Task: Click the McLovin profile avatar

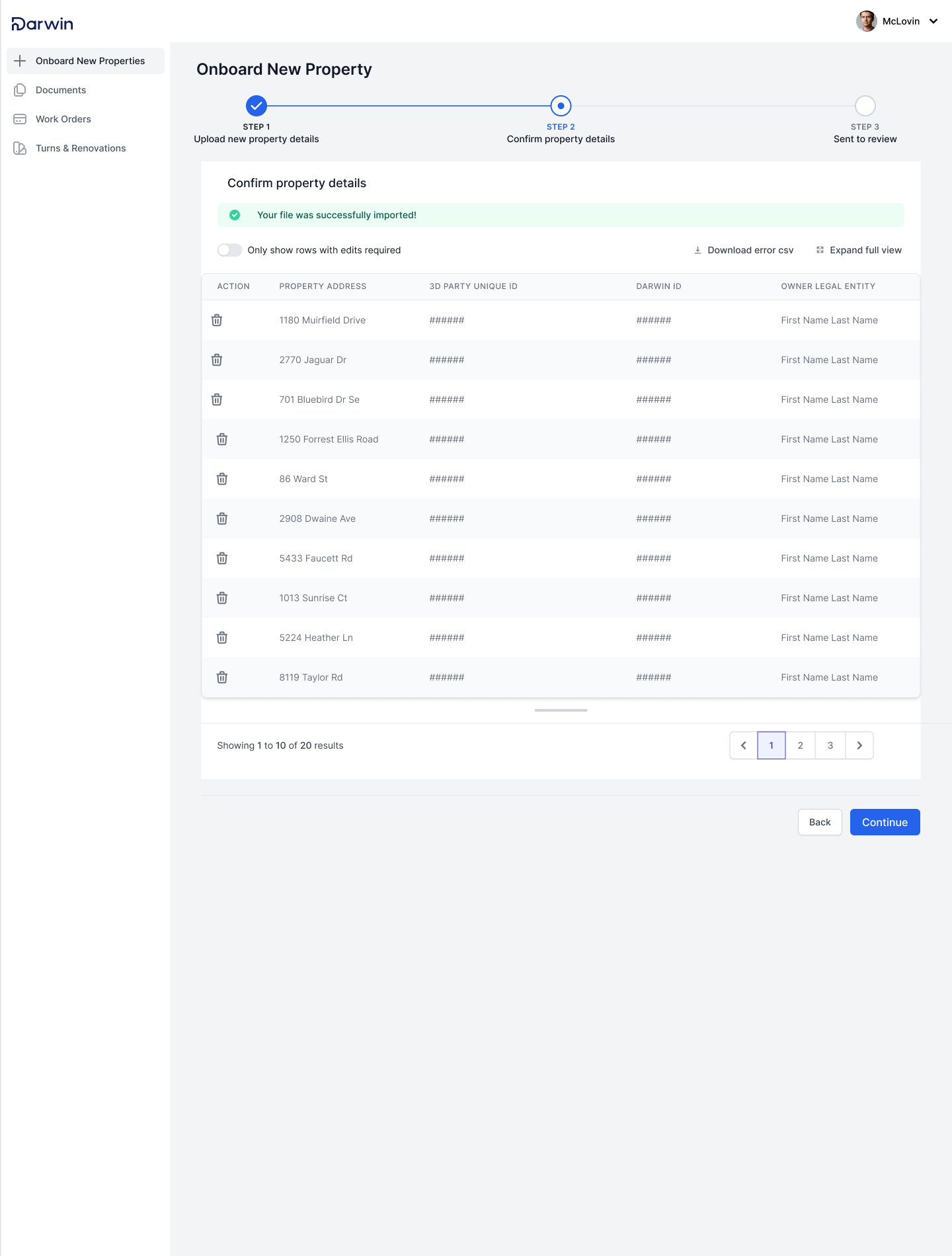Action: (x=867, y=21)
